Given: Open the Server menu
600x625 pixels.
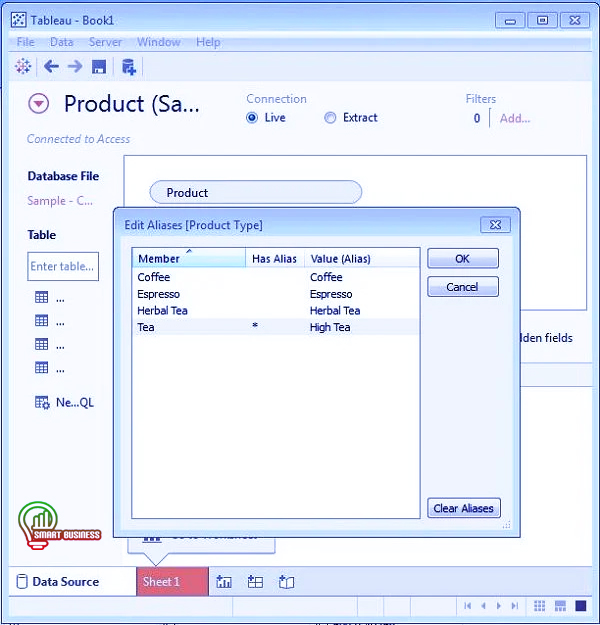Looking at the screenshot, I should 105,42.
